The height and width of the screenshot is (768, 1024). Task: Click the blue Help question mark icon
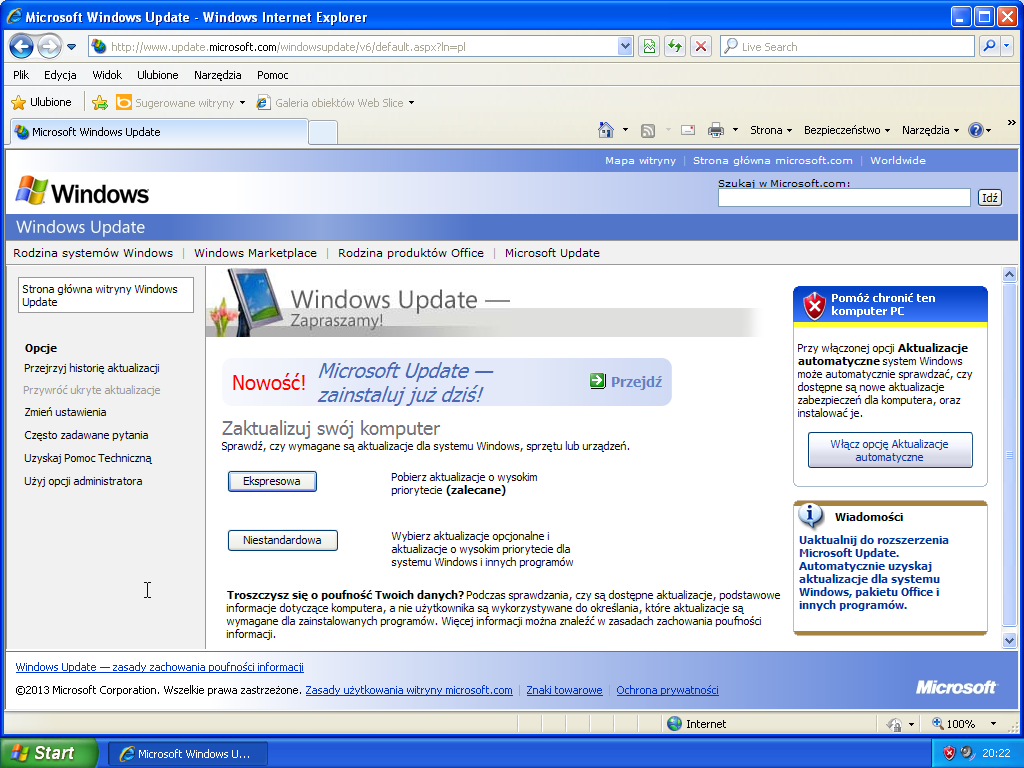976,130
